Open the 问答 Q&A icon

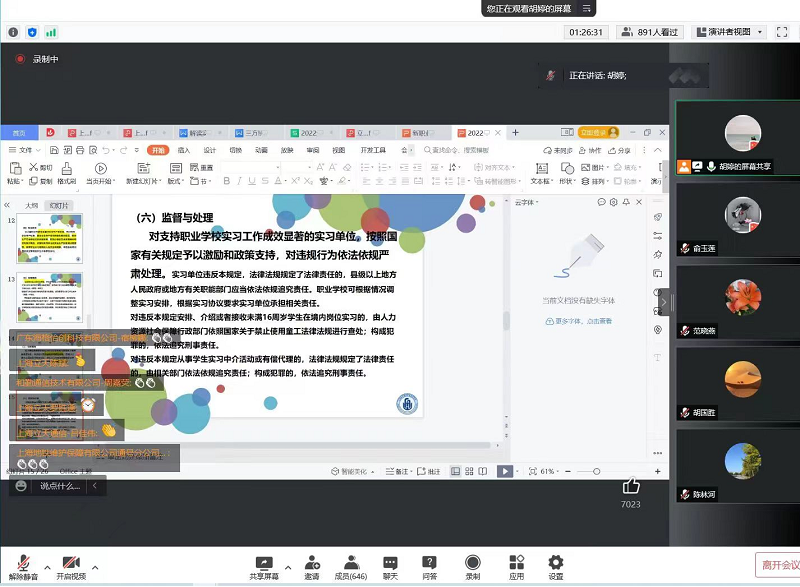pyautogui.click(x=430, y=566)
